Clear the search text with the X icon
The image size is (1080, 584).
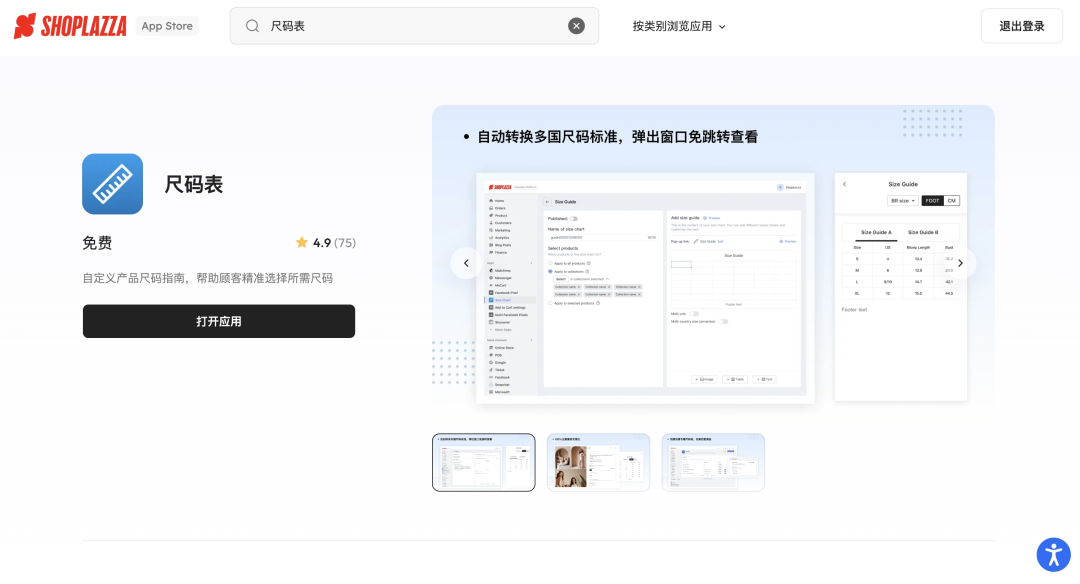point(576,26)
